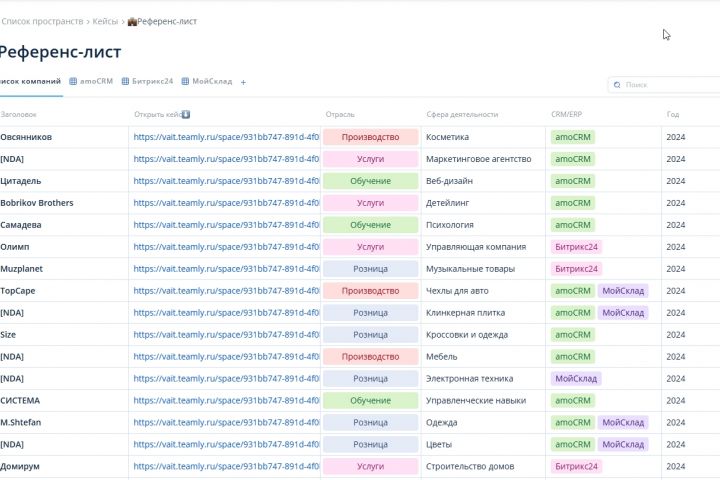Type in the Поиск search field
Image resolution: width=720 pixels, height=480 pixels.
point(665,85)
